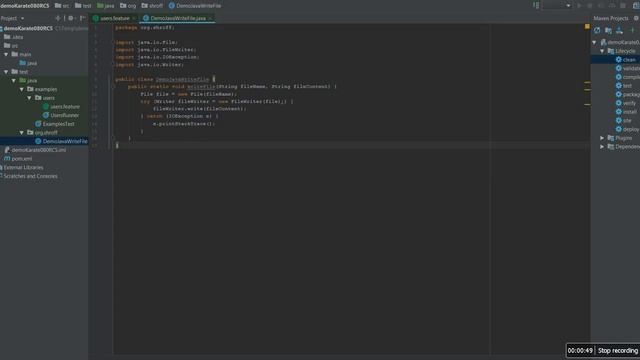Select the test Maven lifecycle goal
640x360 pixels.
624,86
